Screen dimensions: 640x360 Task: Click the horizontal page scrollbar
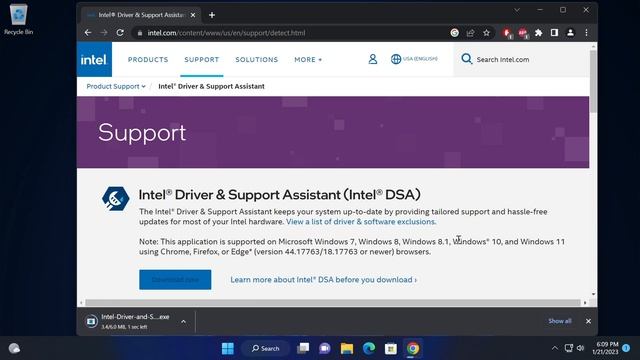coord(333,303)
